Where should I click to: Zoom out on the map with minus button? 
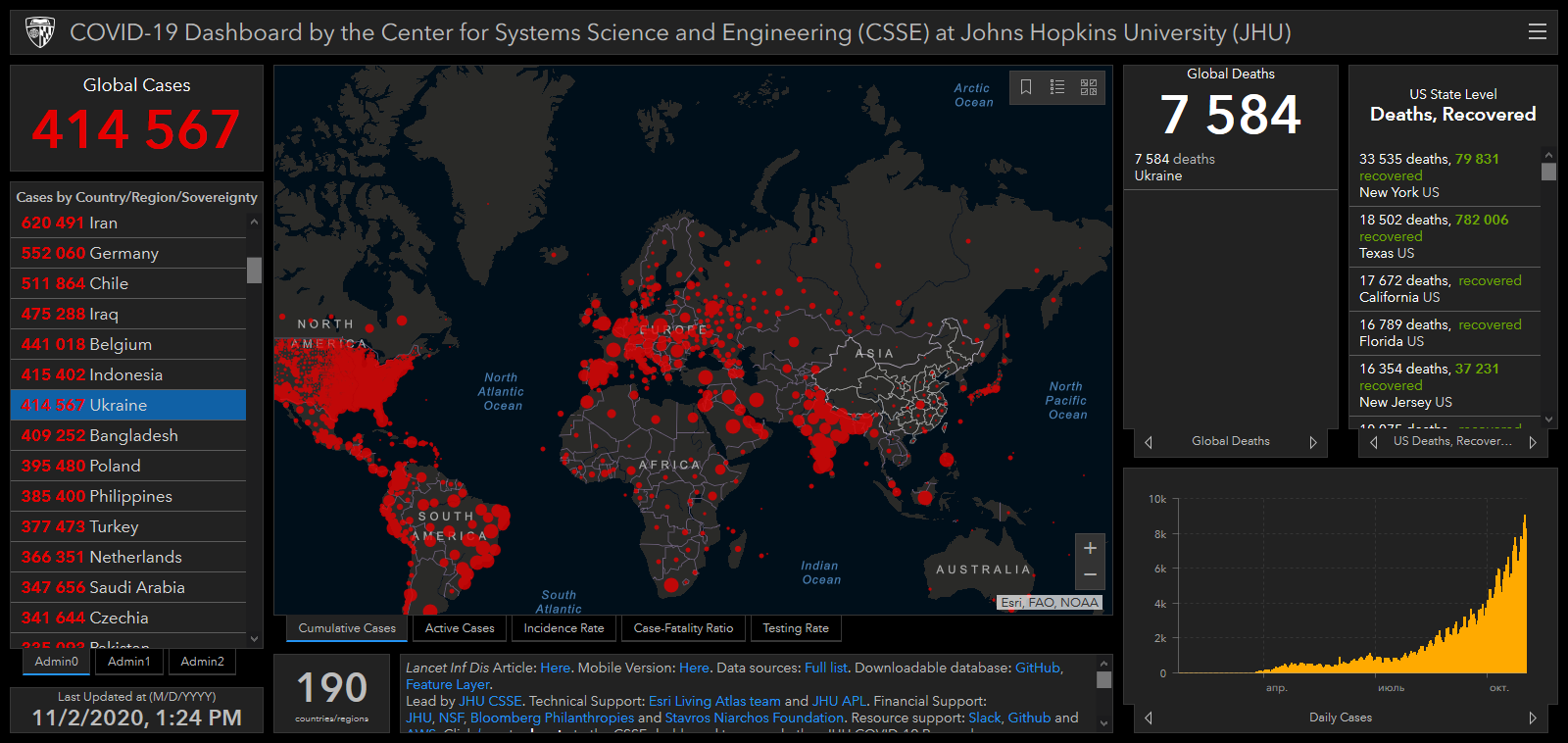1090,574
